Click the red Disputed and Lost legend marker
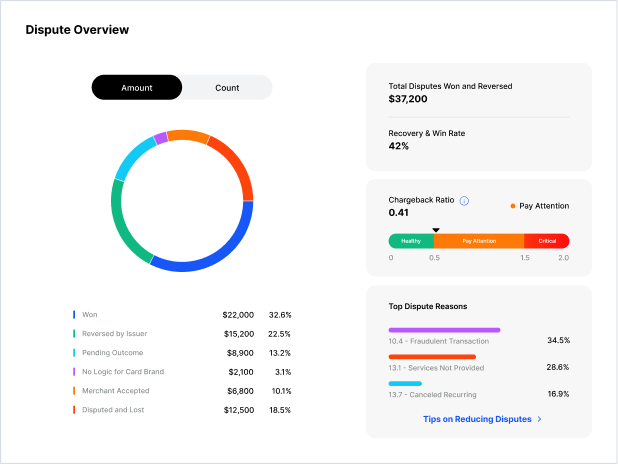 74,410
